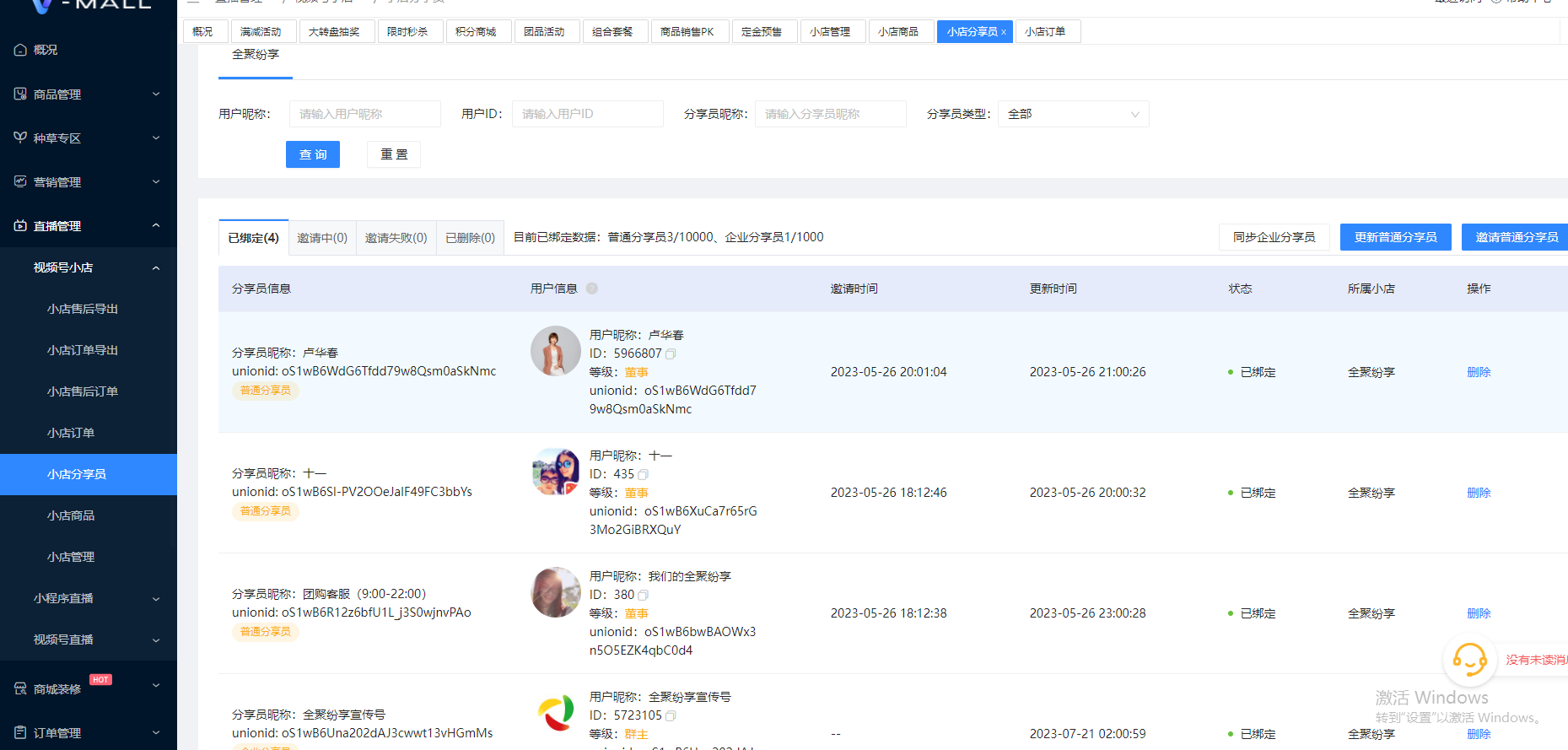Screen dimensions: 1568x750
Task: Click the 订单管理 sidebar icon
Action: (20, 732)
